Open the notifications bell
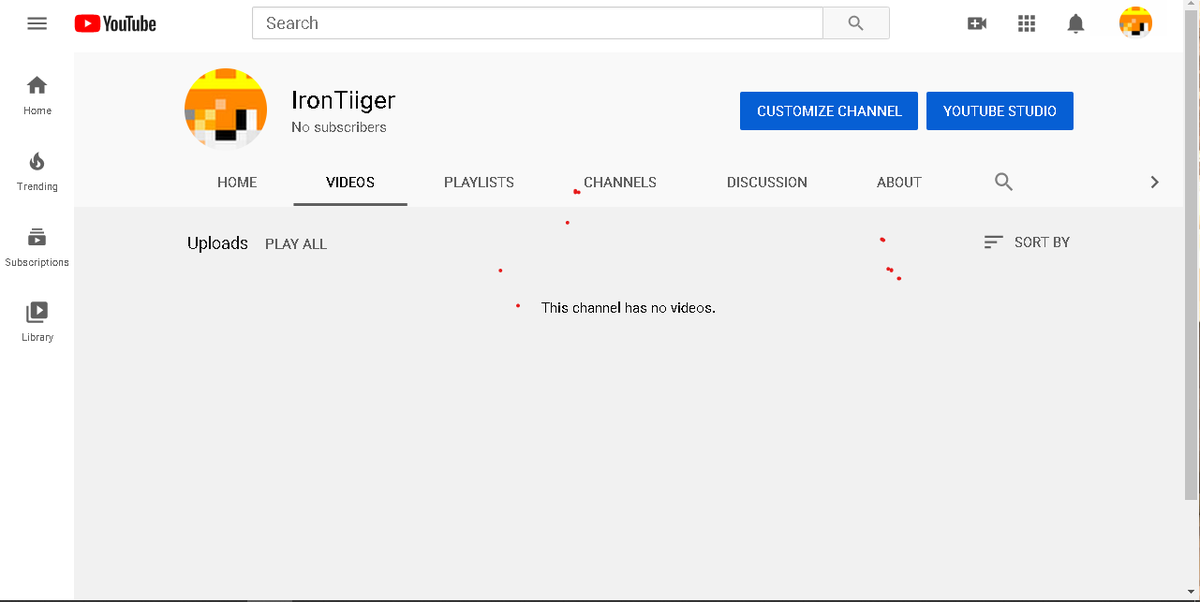This screenshot has height=602, width=1200. point(1076,23)
